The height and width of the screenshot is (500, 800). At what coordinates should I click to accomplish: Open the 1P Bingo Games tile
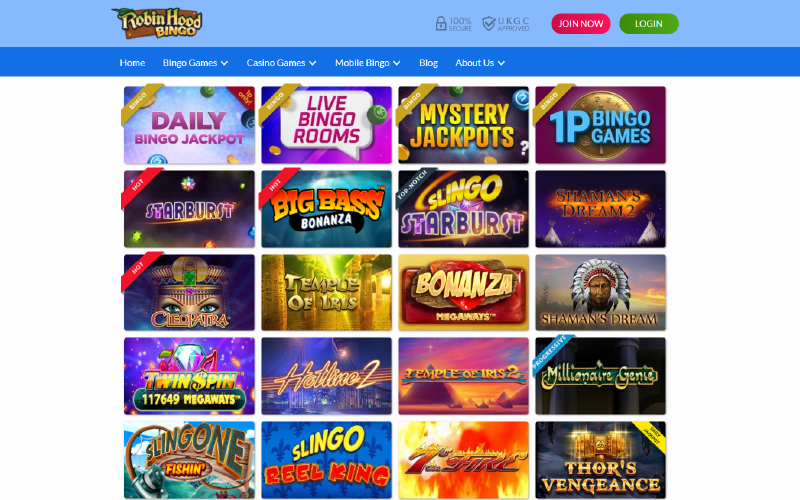coord(601,125)
